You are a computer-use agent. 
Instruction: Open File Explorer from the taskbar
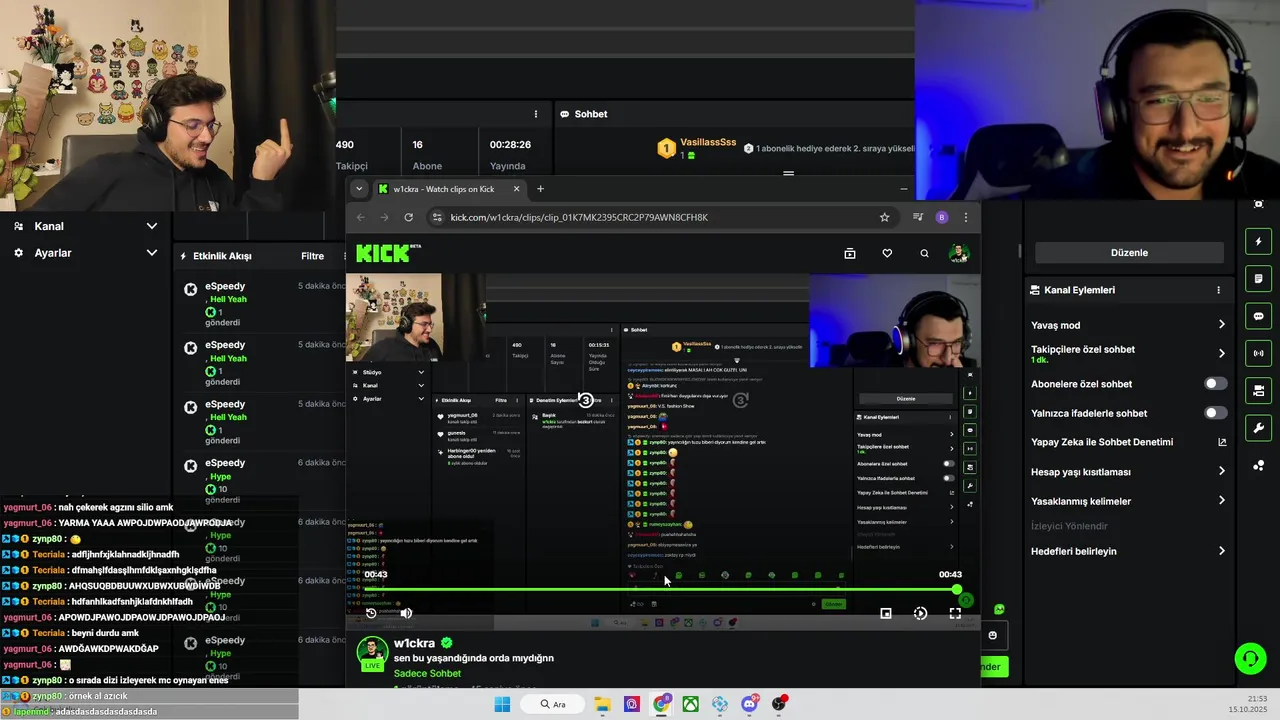pos(602,704)
